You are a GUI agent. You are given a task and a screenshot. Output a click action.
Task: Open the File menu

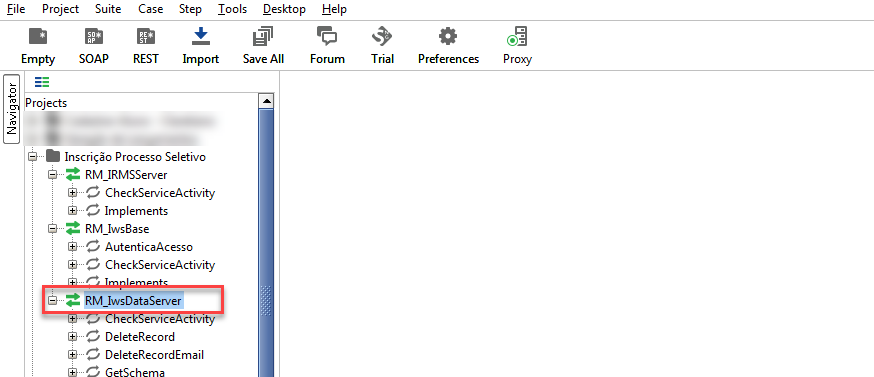(16, 9)
